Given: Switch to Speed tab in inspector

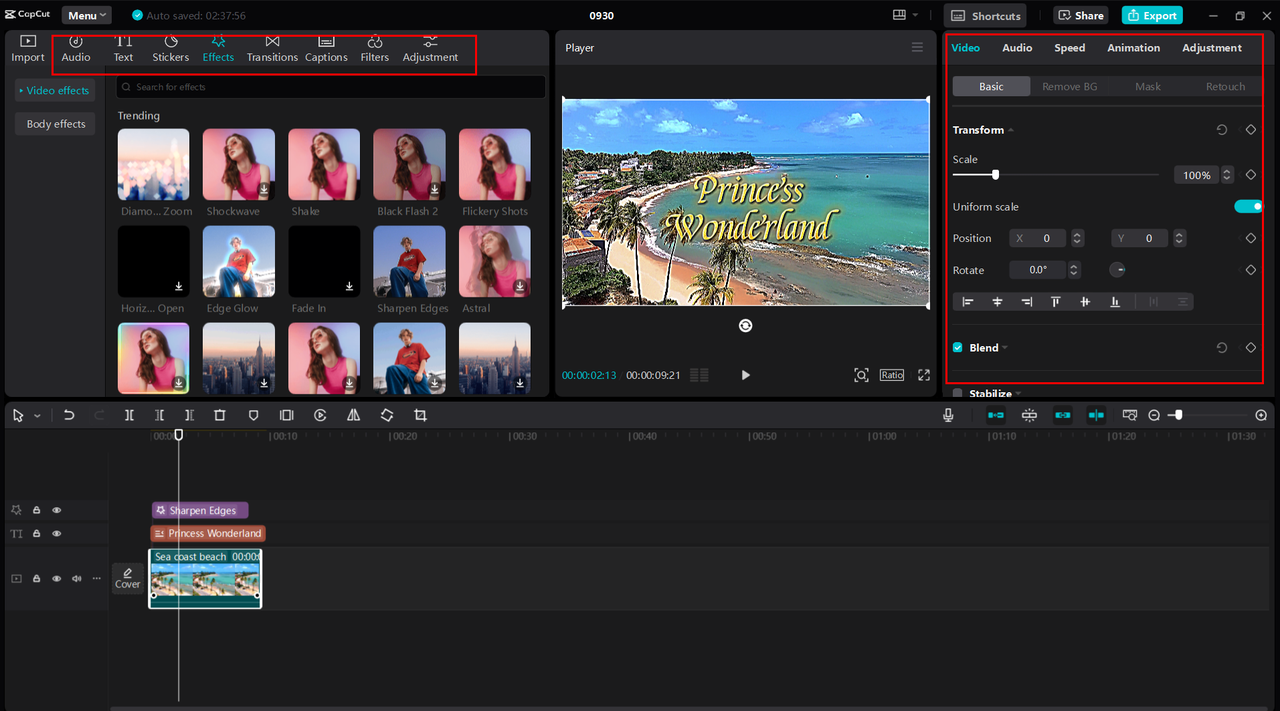Looking at the screenshot, I should point(1069,48).
